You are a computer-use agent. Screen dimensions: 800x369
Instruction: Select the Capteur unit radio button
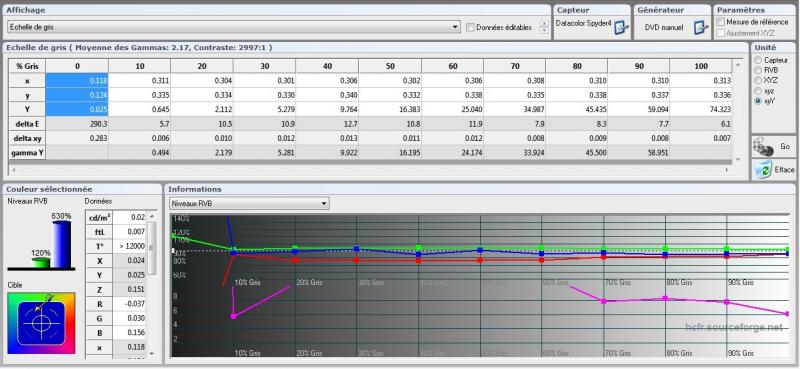[758, 60]
